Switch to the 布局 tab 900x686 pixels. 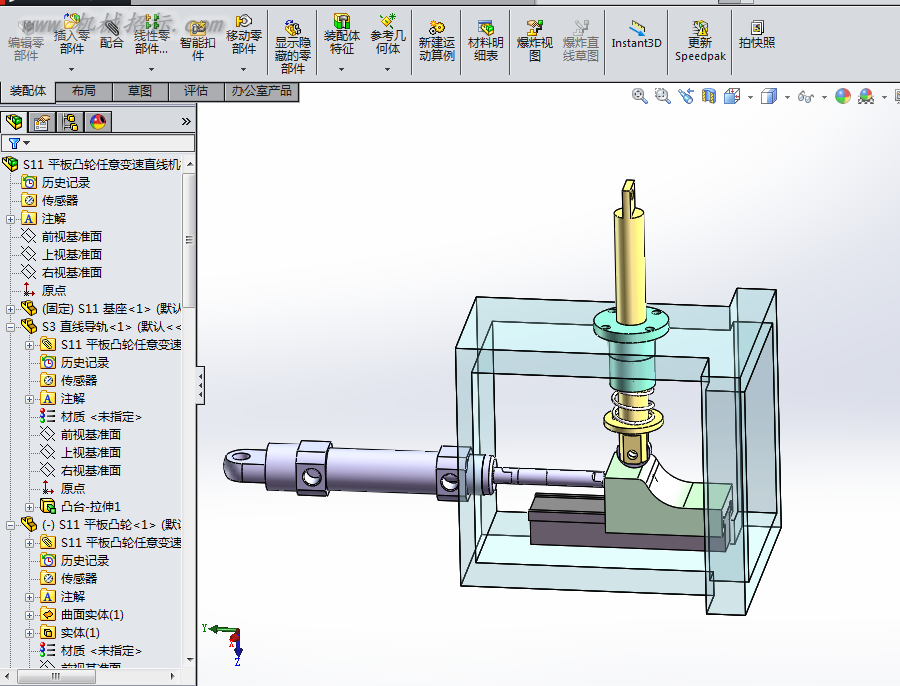coord(84,91)
